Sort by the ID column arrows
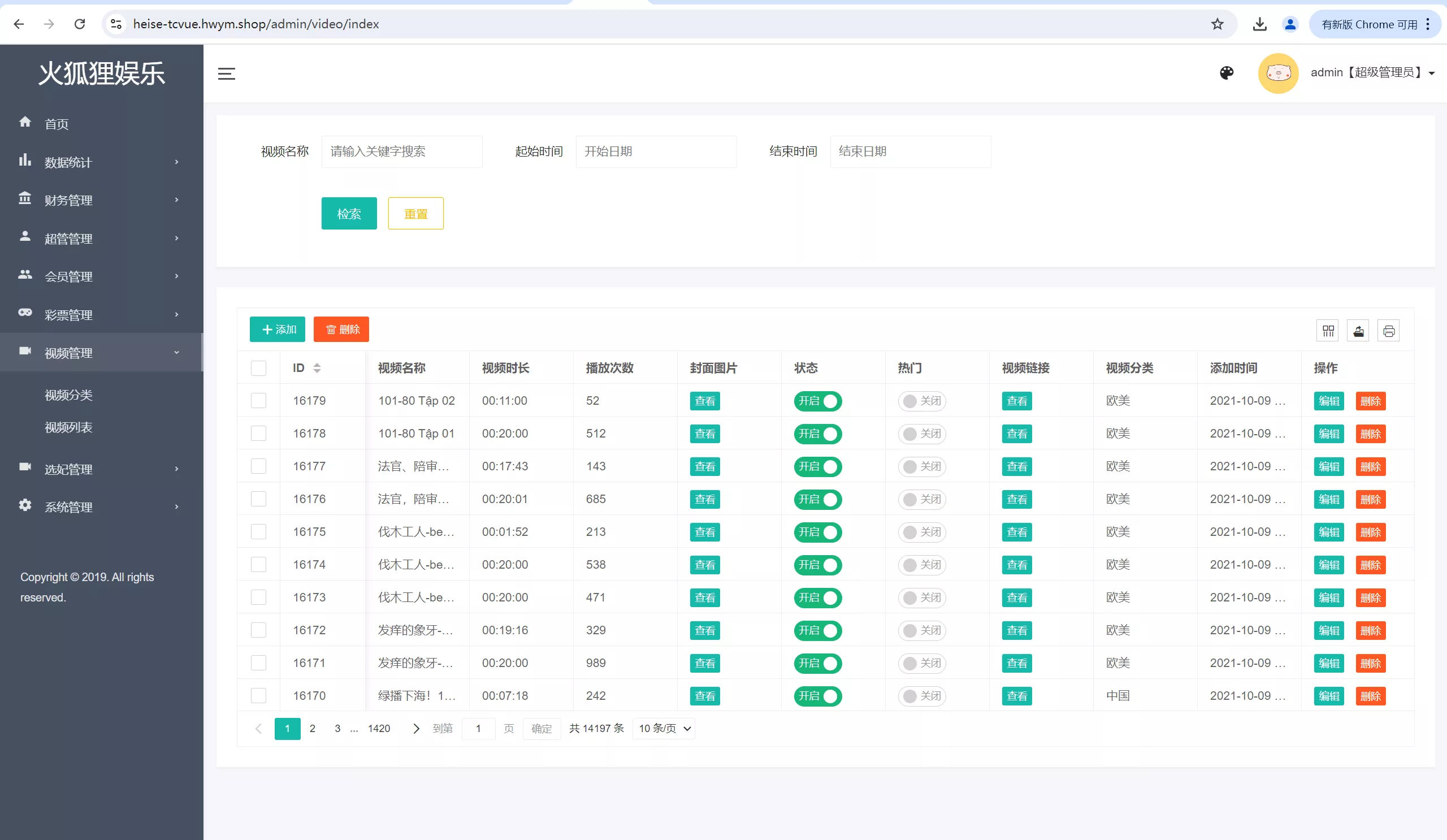This screenshot has width=1447, height=840. pos(317,368)
